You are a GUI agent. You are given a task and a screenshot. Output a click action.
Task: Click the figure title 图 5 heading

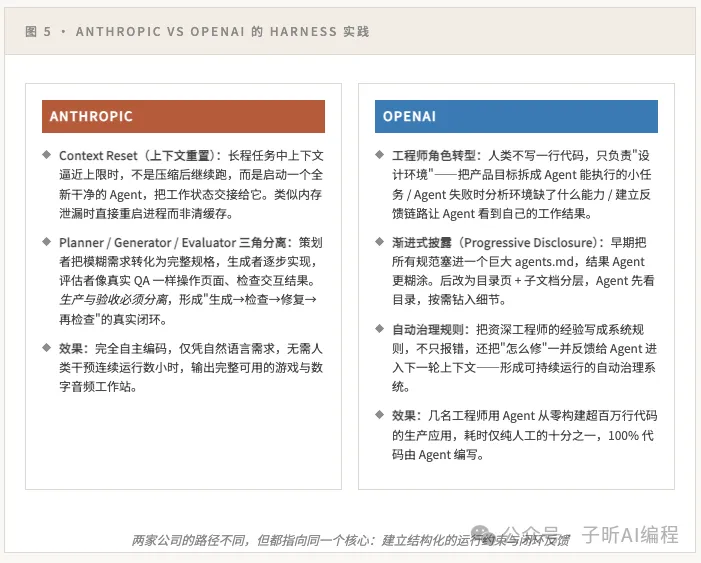(38, 32)
